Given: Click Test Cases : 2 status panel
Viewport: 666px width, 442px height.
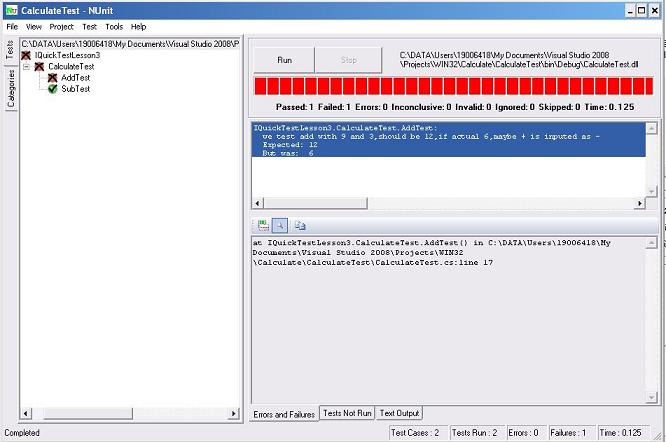Looking at the screenshot, I should pyautogui.click(x=417, y=433).
